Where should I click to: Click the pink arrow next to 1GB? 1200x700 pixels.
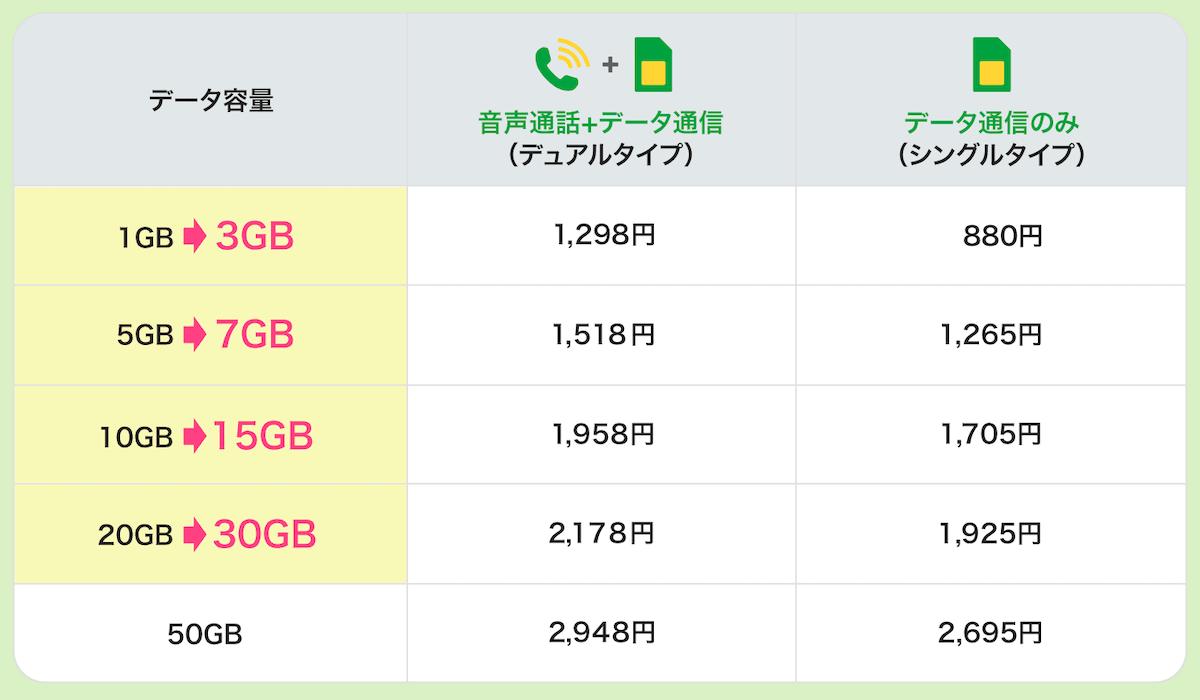[193, 236]
